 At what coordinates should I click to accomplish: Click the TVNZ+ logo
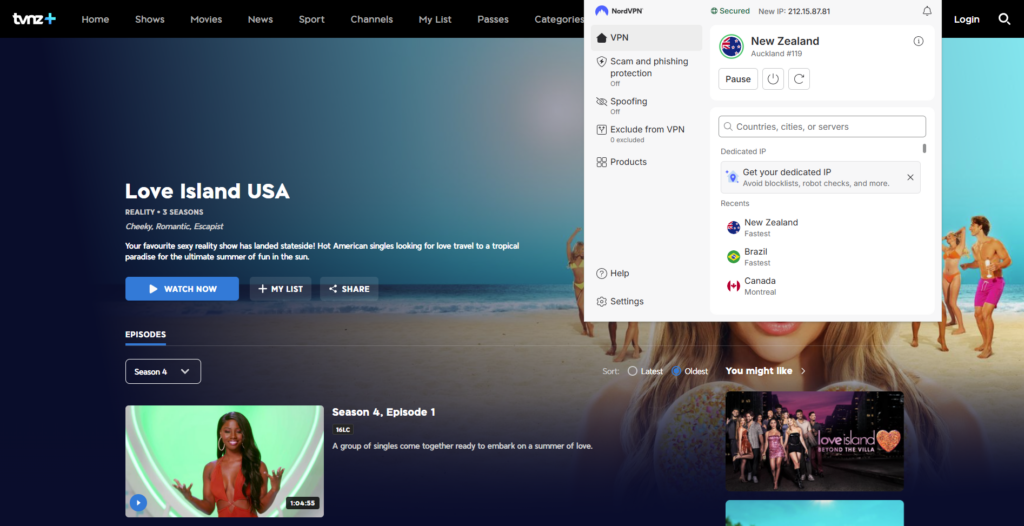(35, 19)
